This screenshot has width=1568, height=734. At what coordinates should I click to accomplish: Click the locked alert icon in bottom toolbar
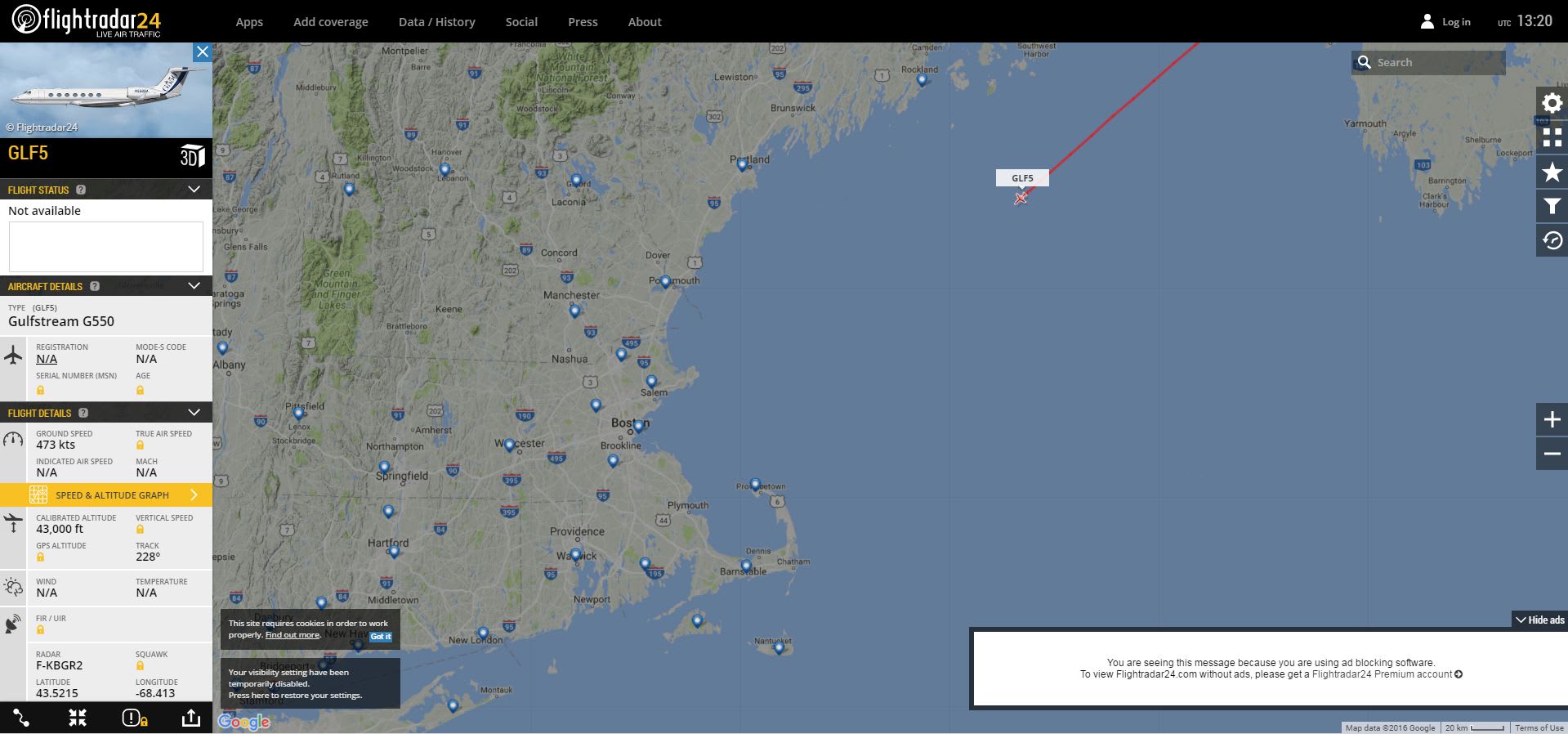(x=134, y=718)
